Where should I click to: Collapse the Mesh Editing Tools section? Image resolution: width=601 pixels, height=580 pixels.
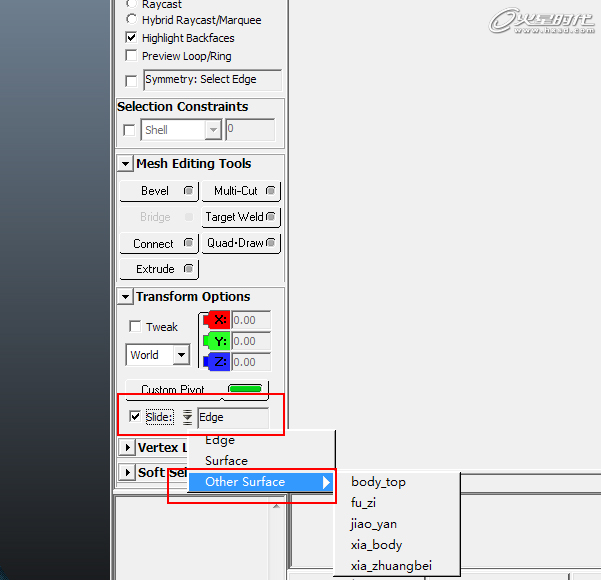125,164
